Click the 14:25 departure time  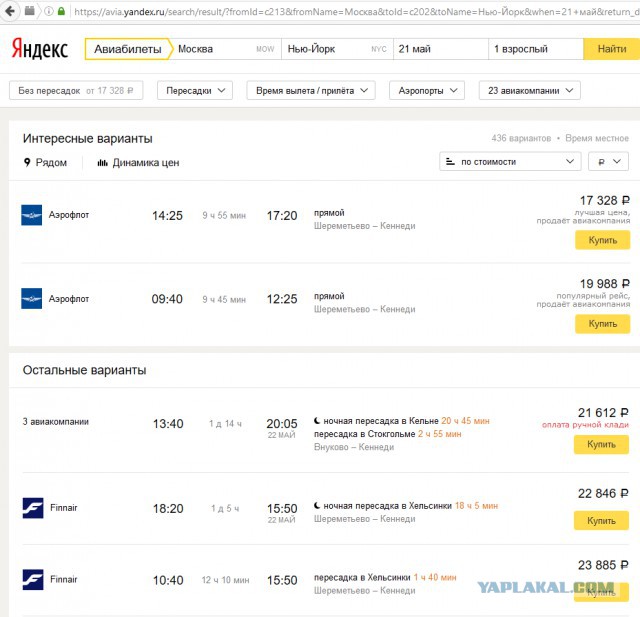coord(167,215)
